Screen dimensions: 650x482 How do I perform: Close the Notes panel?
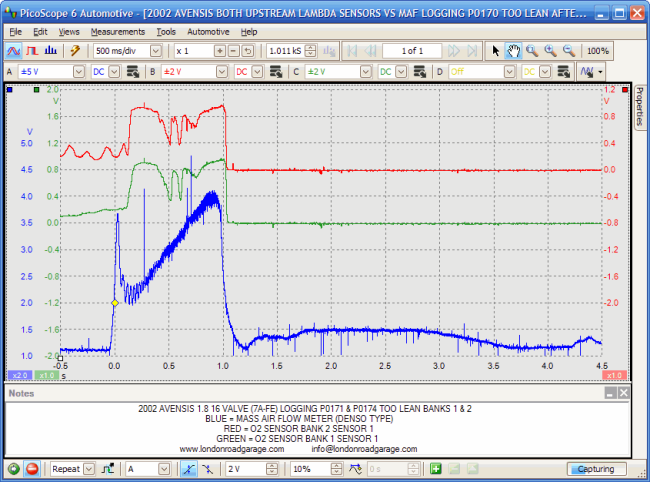pyautogui.click(x=624, y=393)
